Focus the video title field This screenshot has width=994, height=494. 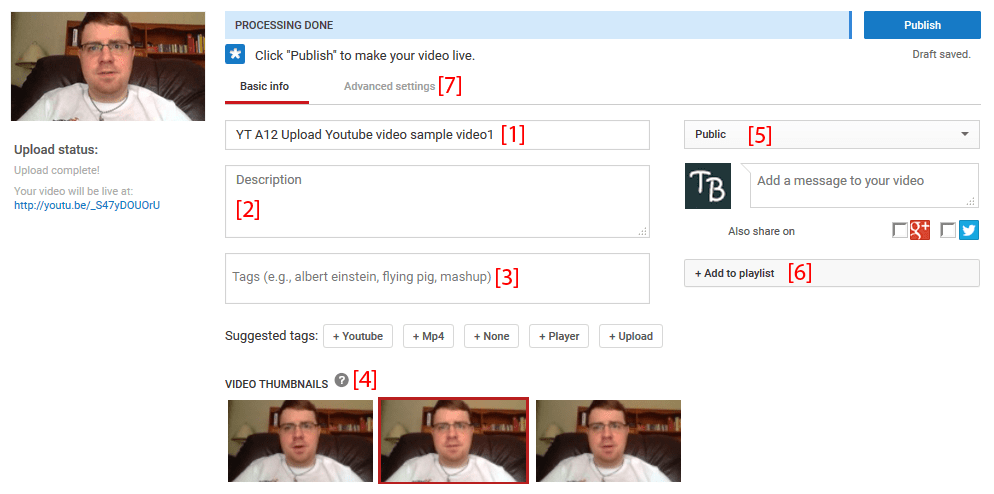coord(437,135)
